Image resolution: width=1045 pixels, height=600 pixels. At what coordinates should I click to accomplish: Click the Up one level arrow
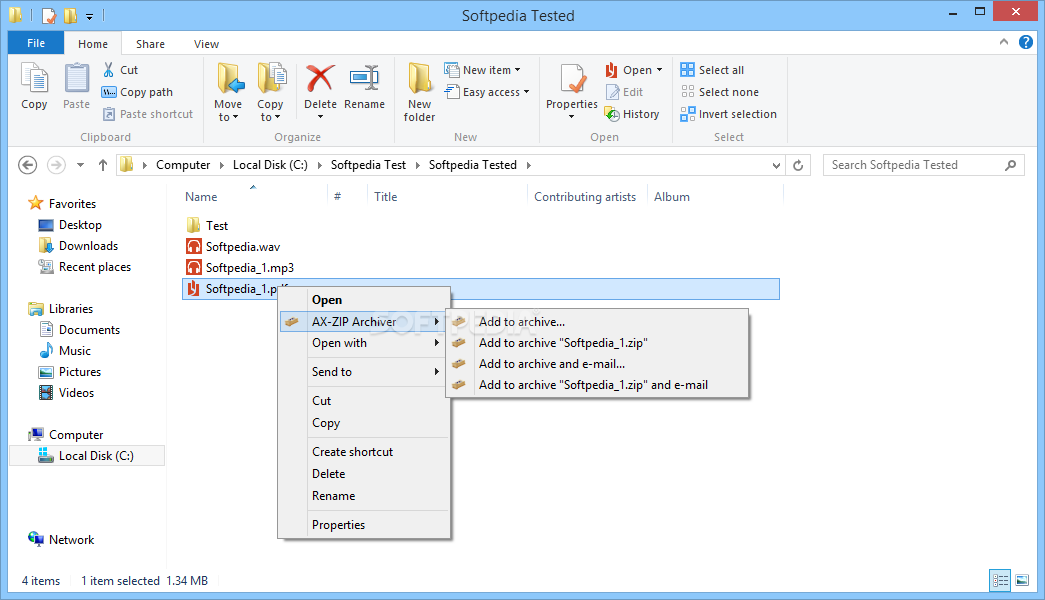[103, 165]
